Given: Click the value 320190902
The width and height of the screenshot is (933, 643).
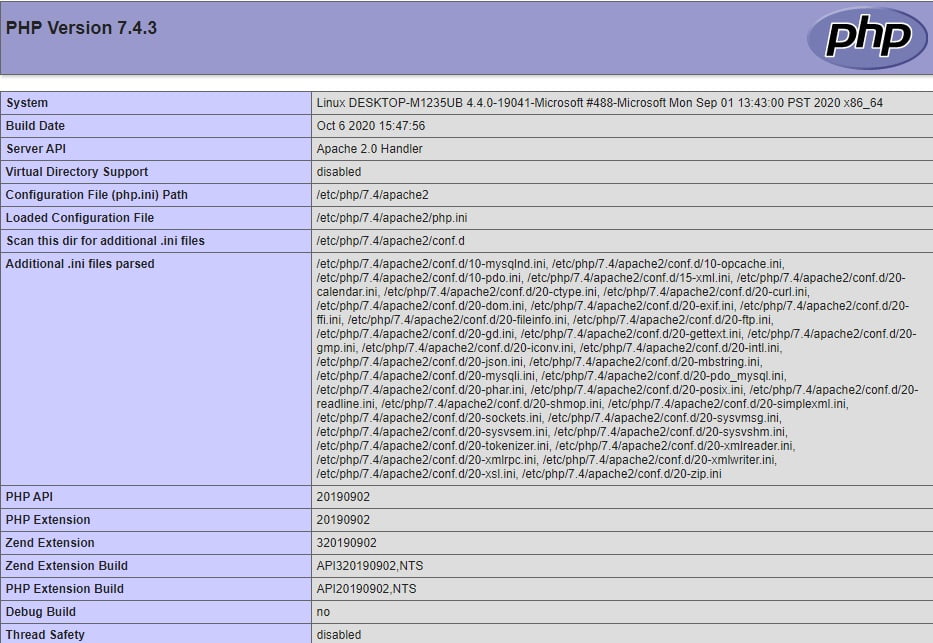Looking at the screenshot, I should click(x=346, y=543).
